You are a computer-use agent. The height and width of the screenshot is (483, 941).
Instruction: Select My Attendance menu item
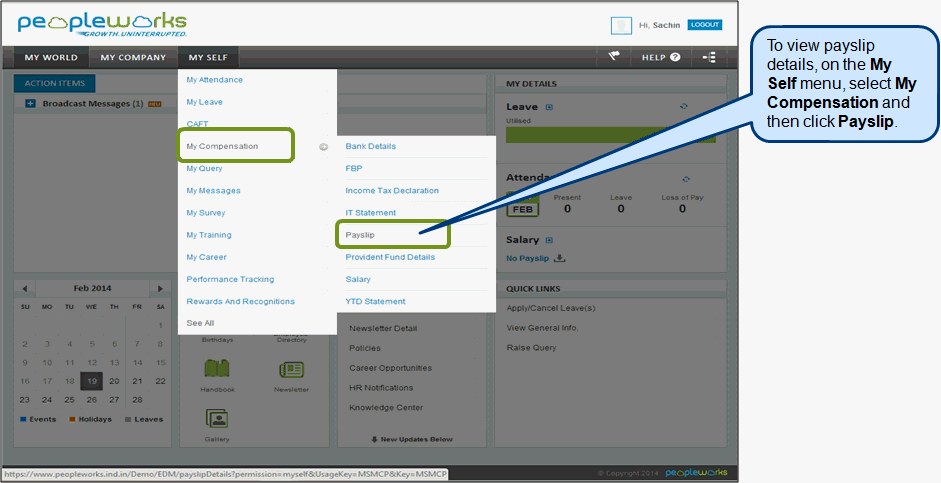[215, 80]
